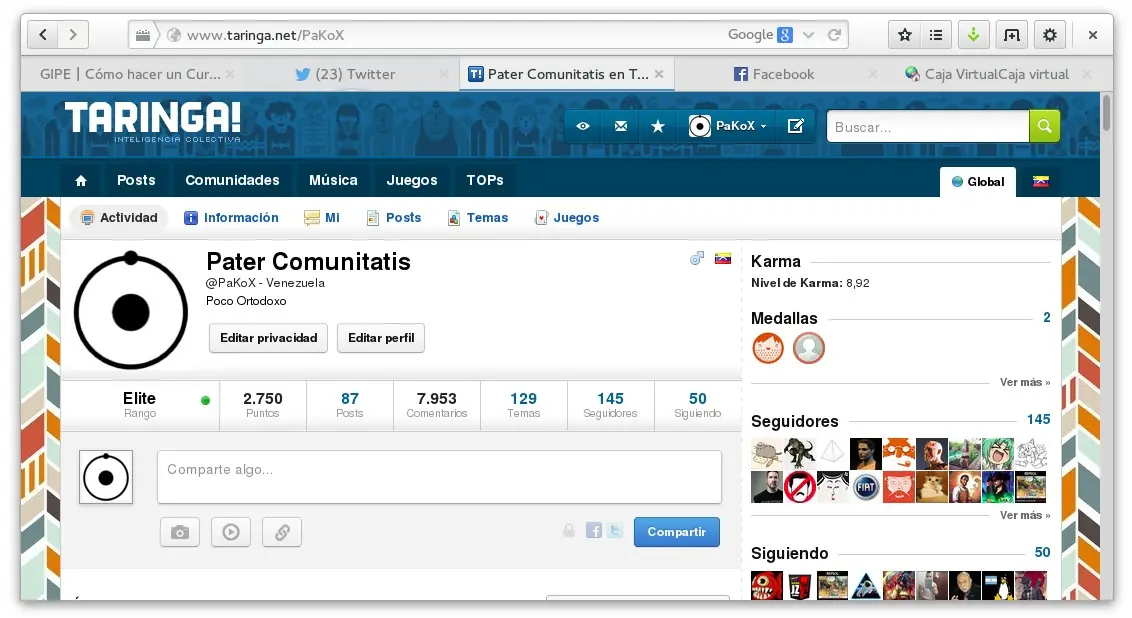Go home using the house icon
1132x618 pixels.
point(81,180)
